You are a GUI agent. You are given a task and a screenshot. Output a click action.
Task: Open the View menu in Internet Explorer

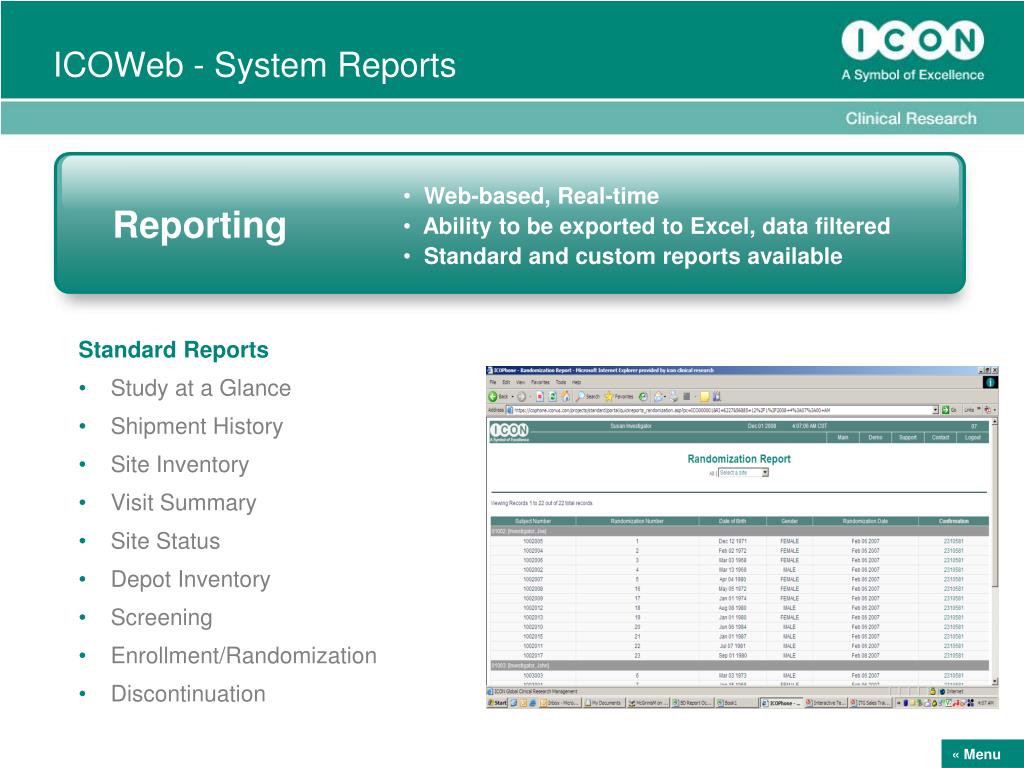(x=520, y=382)
